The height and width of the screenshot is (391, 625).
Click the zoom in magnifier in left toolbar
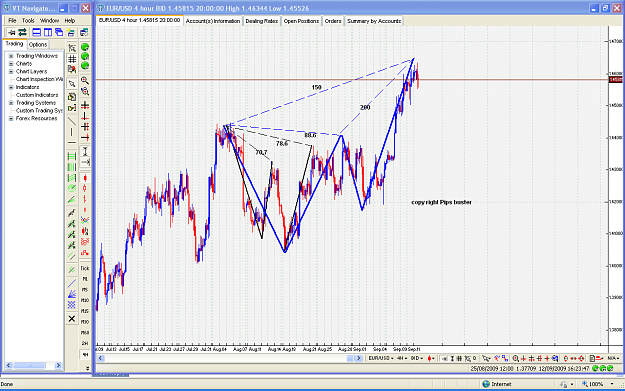85,81
